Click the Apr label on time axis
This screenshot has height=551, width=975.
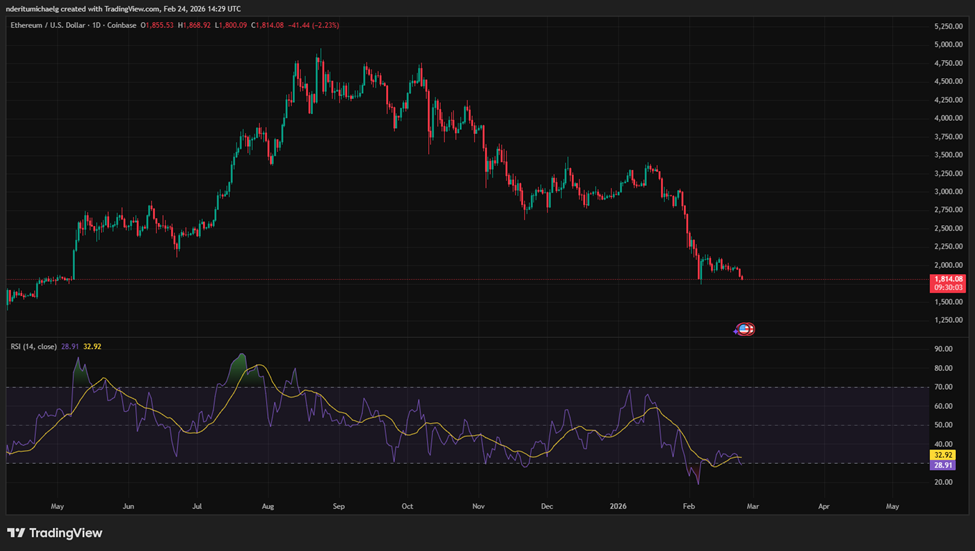pyautogui.click(x=824, y=506)
